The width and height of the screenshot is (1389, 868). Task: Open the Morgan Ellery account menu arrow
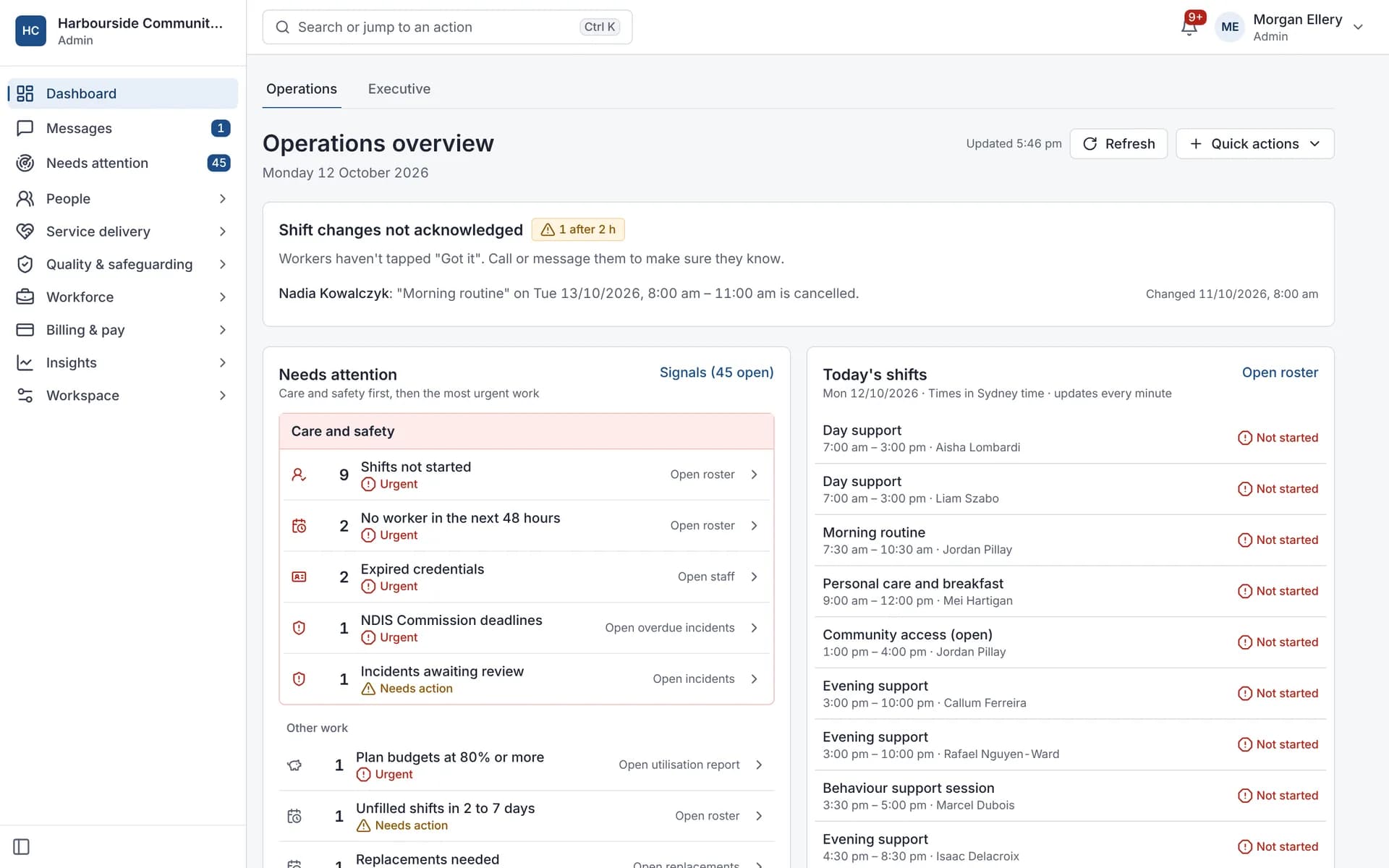pos(1358,27)
